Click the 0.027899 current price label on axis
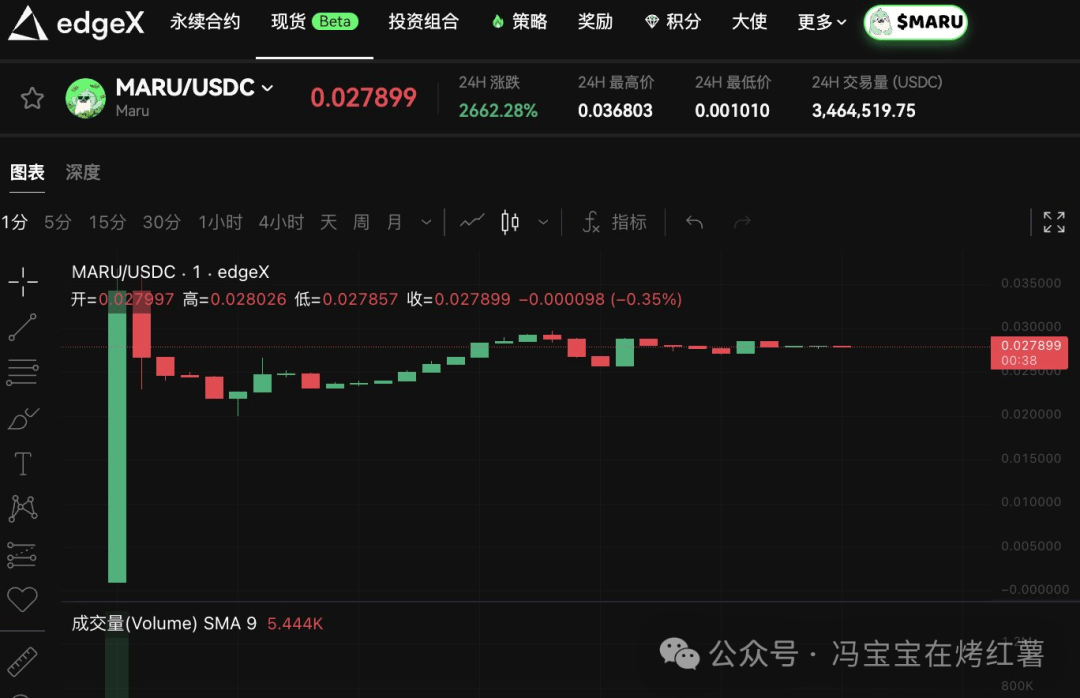Viewport: 1080px width, 698px height. [1028, 346]
